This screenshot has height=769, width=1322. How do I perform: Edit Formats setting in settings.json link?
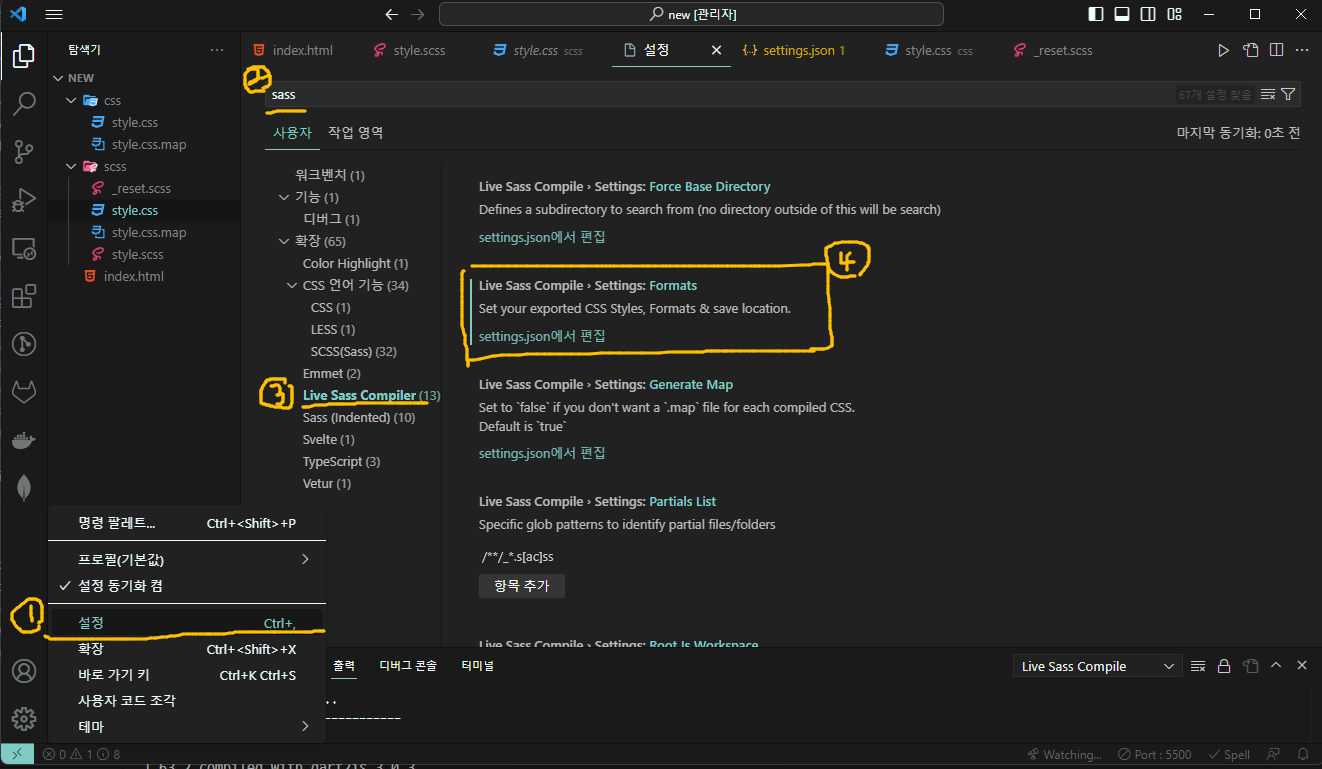tap(542, 336)
